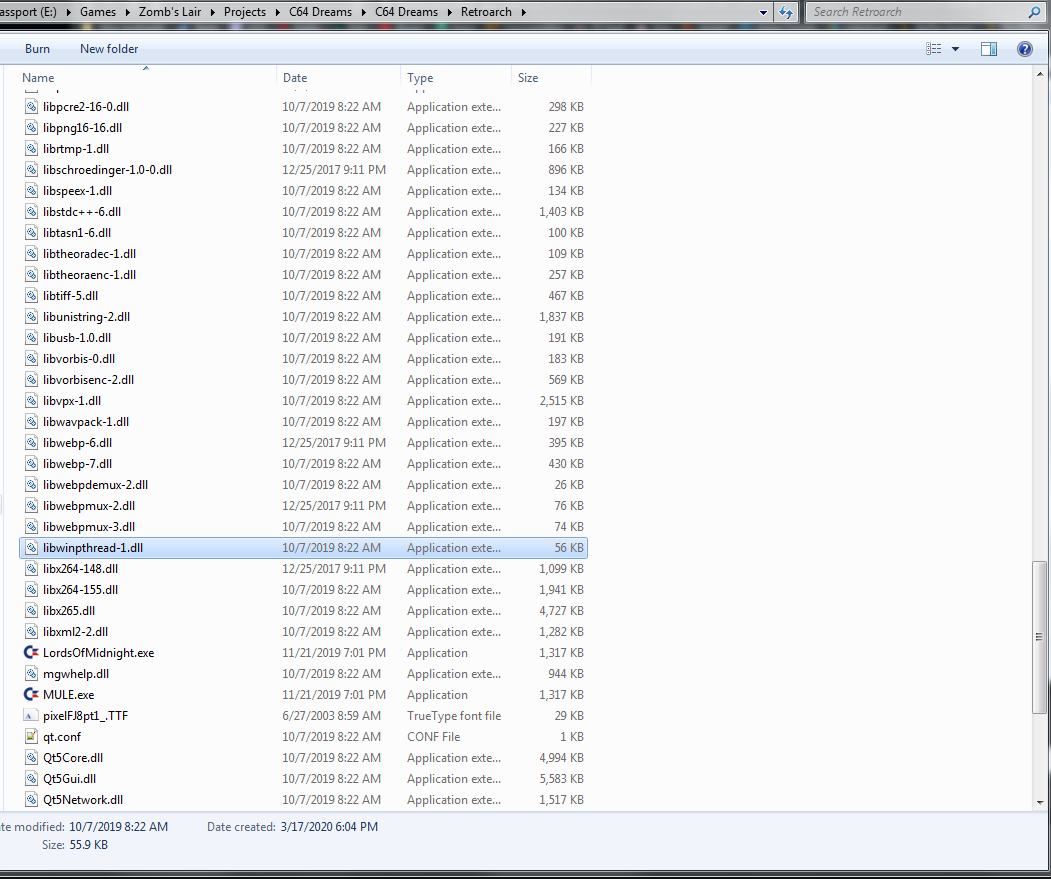This screenshot has width=1051, height=879.
Task: Click the libwebpmux-3.dll file icon
Action: coord(31,526)
